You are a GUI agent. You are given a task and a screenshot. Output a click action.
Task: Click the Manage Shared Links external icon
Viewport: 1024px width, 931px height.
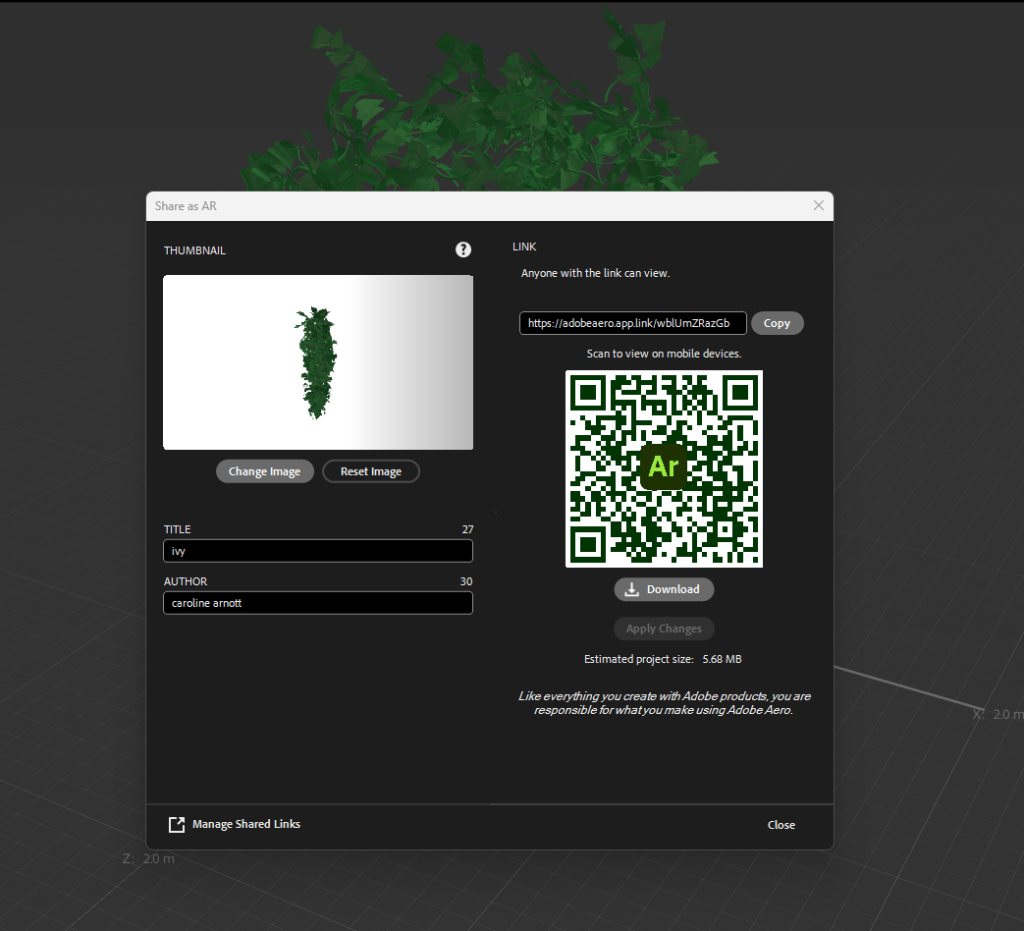click(176, 825)
